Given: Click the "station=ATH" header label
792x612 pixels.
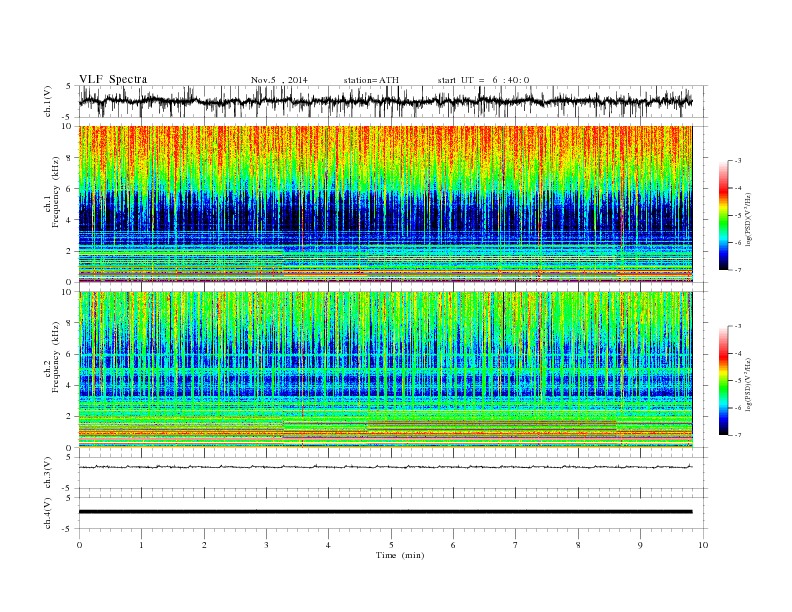Looking at the screenshot, I should [x=371, y=80].
